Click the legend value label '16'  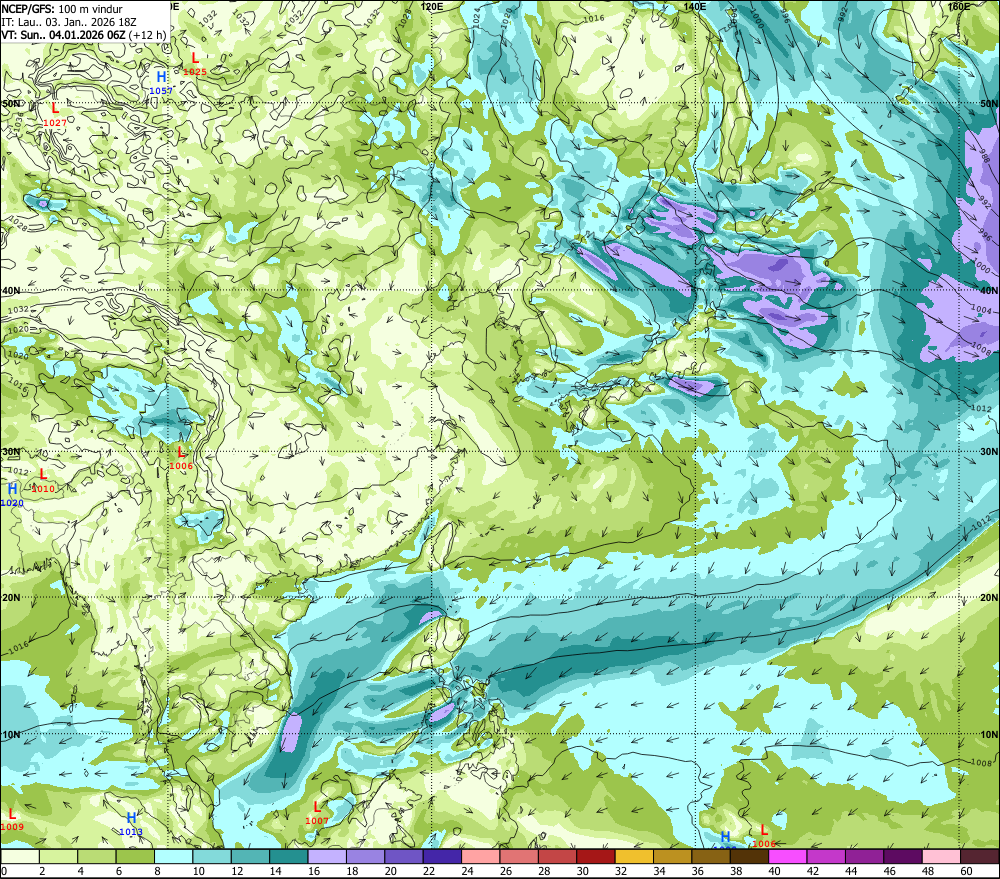[x=314, y=871]
